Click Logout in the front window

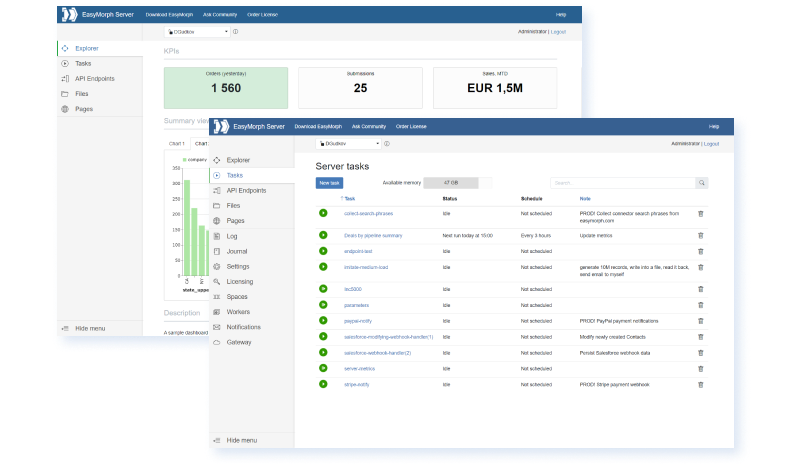(711, 144)
